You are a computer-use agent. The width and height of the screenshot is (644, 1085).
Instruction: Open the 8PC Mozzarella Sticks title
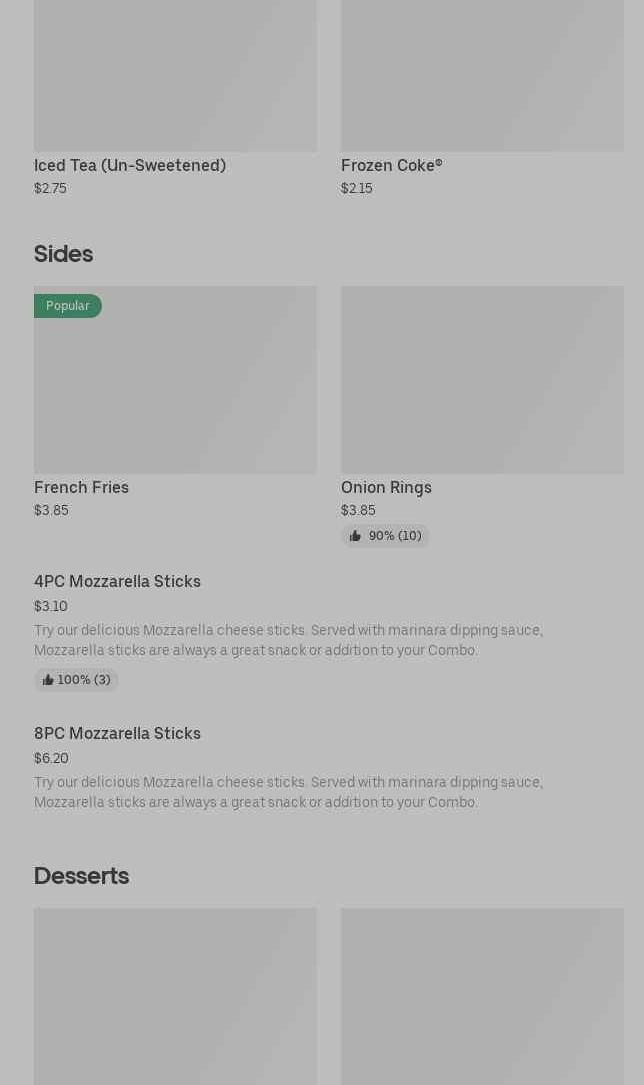tap(117, 734)
